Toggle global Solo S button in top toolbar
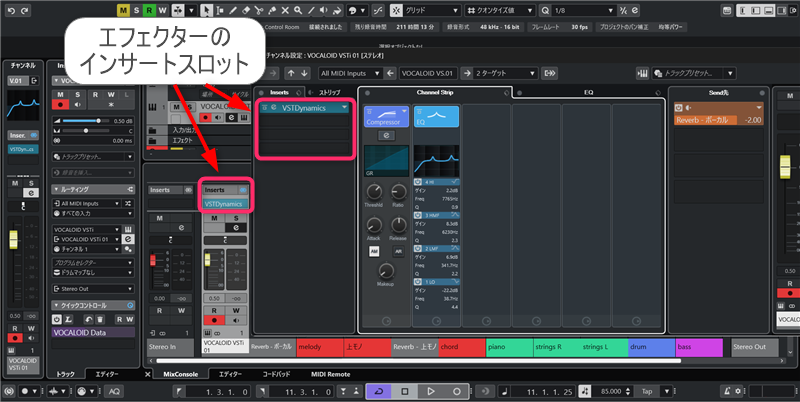 pos(136,10)
